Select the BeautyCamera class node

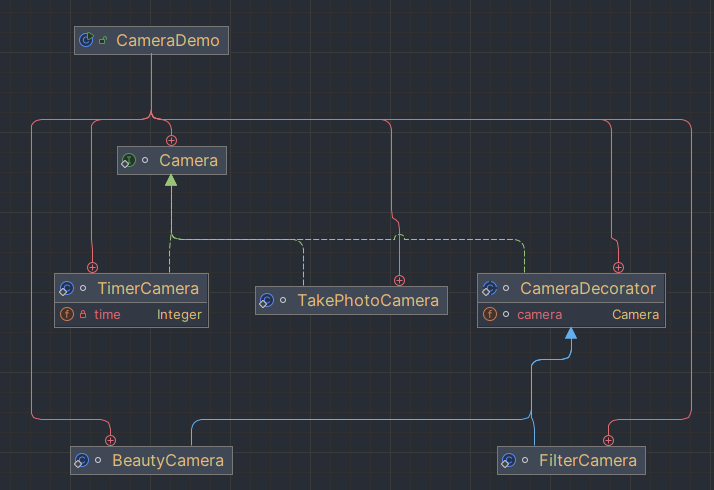pos(151,460)
